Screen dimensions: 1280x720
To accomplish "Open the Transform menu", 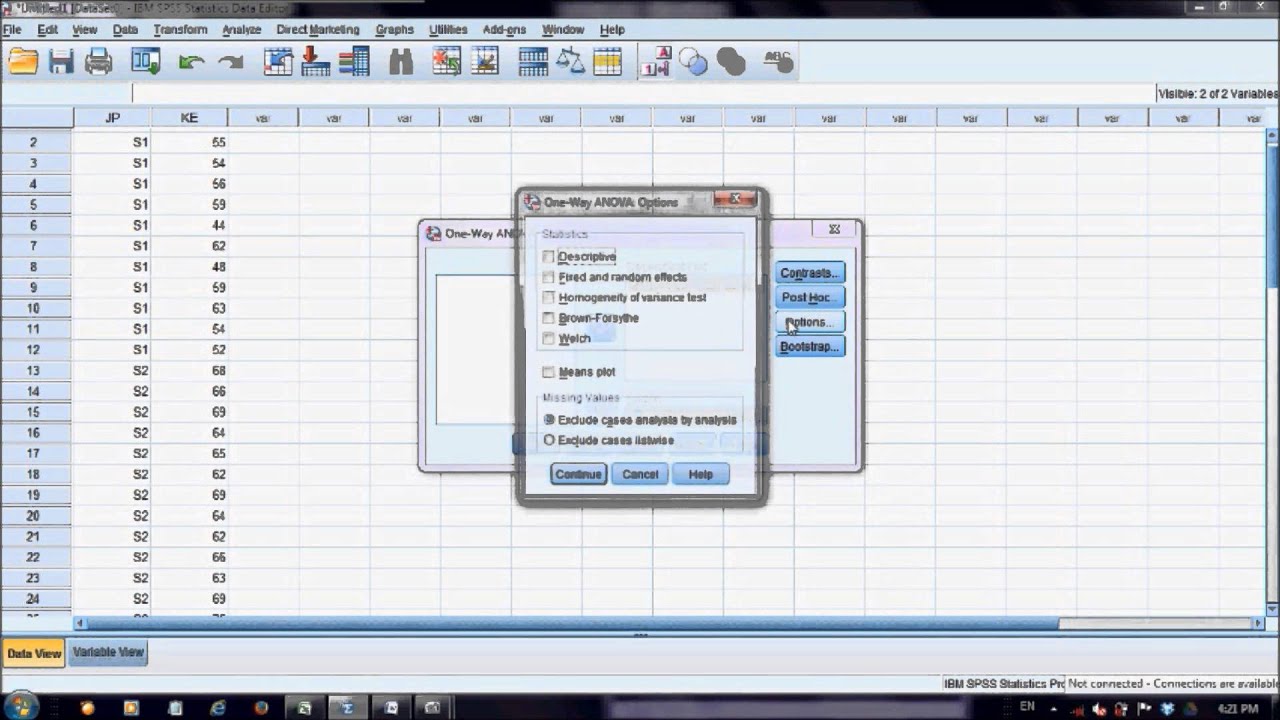I will (180, 30).
